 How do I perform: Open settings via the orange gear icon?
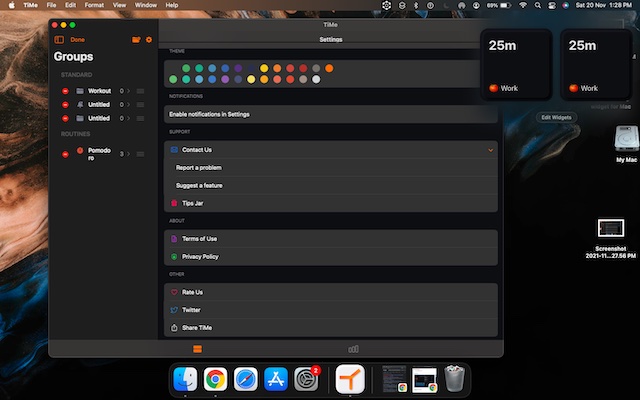pyautogui.click(x=149, y=40)
